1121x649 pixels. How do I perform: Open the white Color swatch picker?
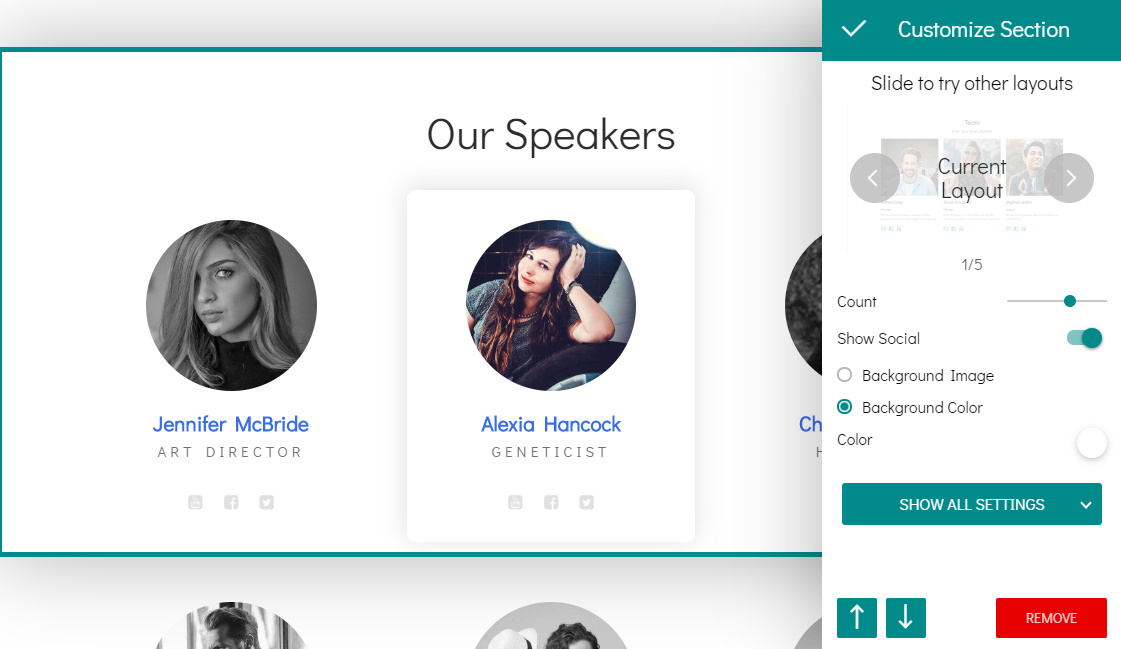click(1091, 443)
